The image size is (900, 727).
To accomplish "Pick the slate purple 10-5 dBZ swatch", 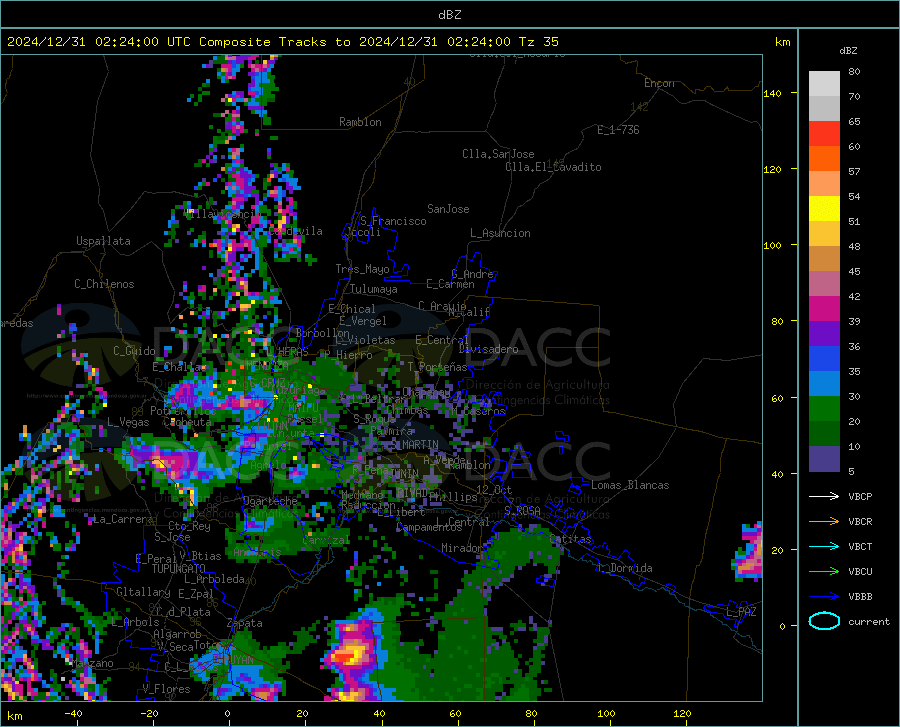I will tap(824, 459).
